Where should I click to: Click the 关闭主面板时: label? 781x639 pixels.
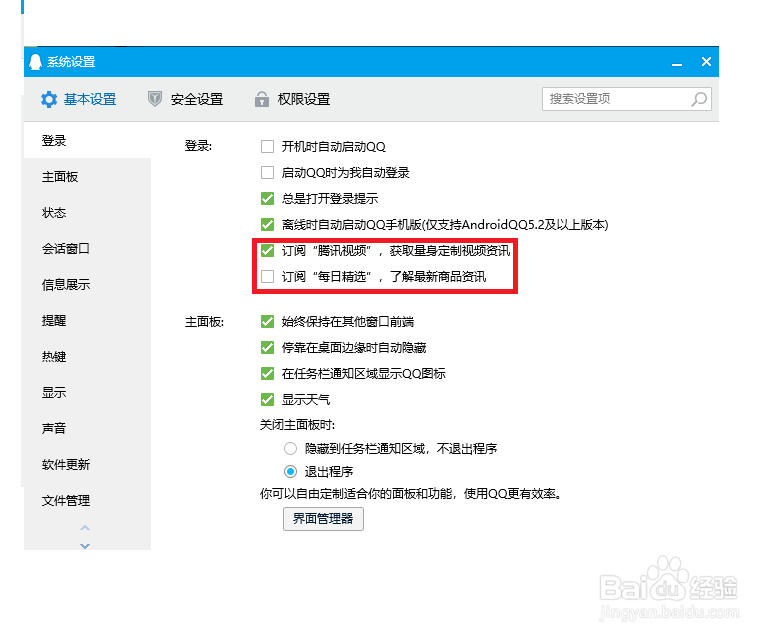297,425
